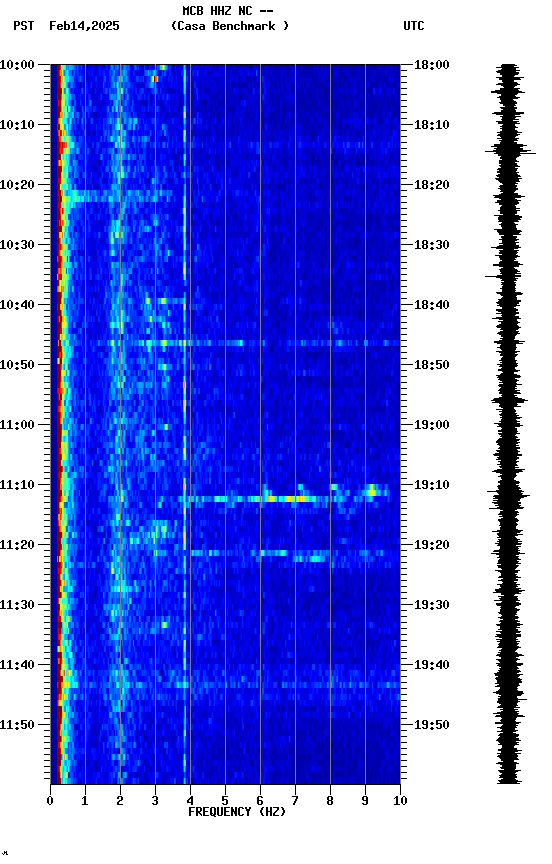Click the '11:00' PST time label
552x864 pixels.
point(17,425)
